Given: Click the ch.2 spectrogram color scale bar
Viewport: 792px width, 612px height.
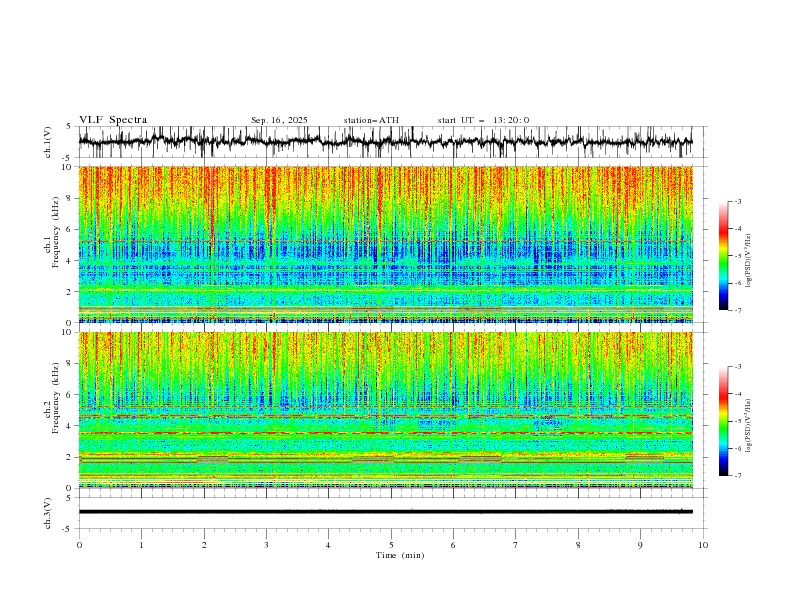Looking at the screenshot, I should (723, 421).
